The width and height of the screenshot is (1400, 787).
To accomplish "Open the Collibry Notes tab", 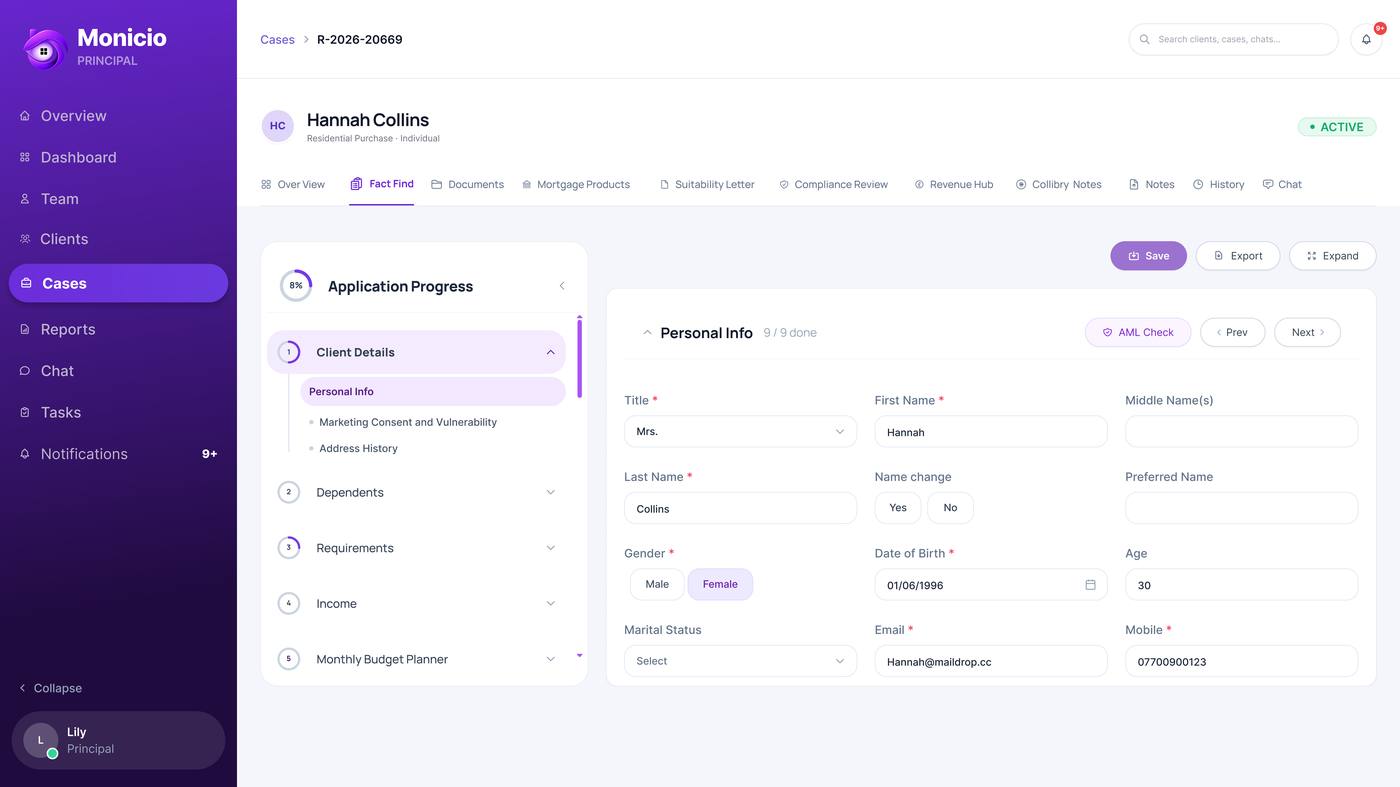I will coord(1059,184).
